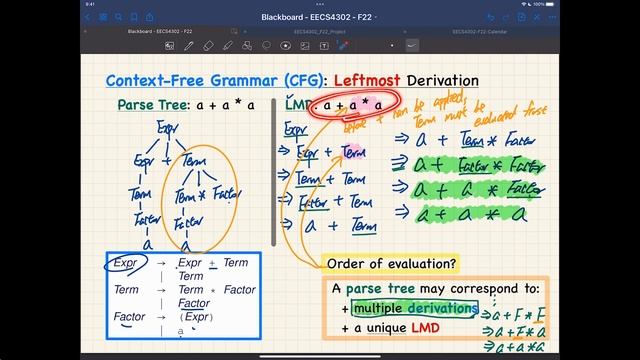Screen dimensions: 640x360
Task: Go back to the documents library
Action: tap(87, 17)
